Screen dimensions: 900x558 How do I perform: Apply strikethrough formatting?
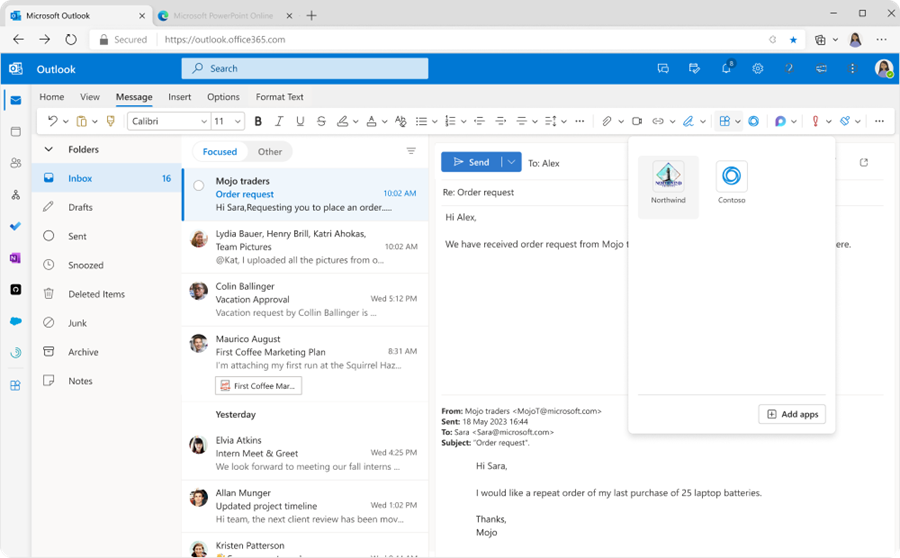tap(321, 121)
